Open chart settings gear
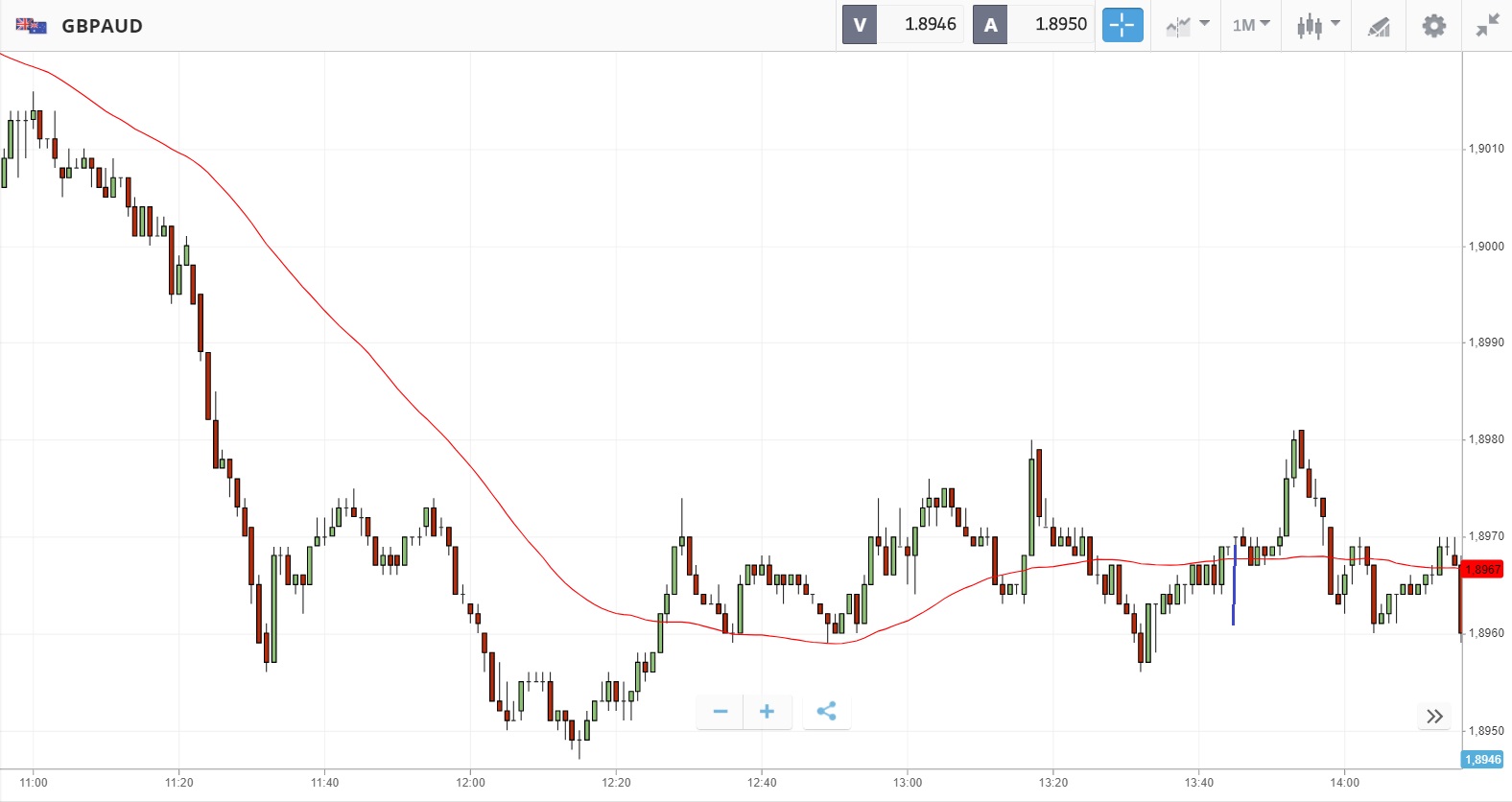Viewport: 1512px width, 802px height. point(1433,25)
